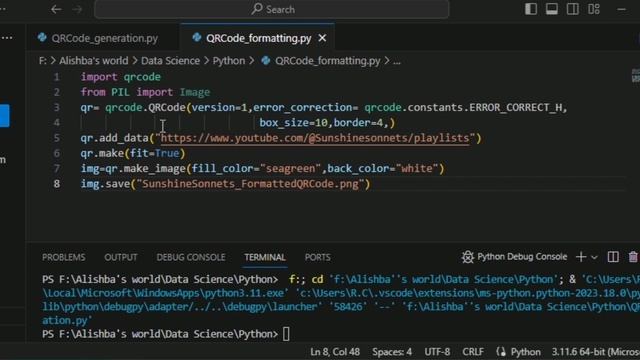The width and height of the screenshot is (640, 360).
Task: Create a new terminal with plus icon
Action: coord(580,257)
